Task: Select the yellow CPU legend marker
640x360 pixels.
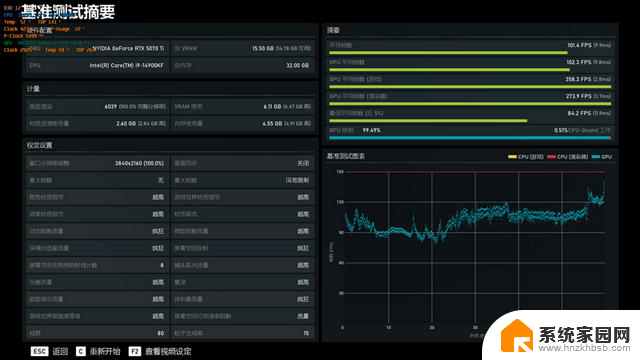Action: 512,157
